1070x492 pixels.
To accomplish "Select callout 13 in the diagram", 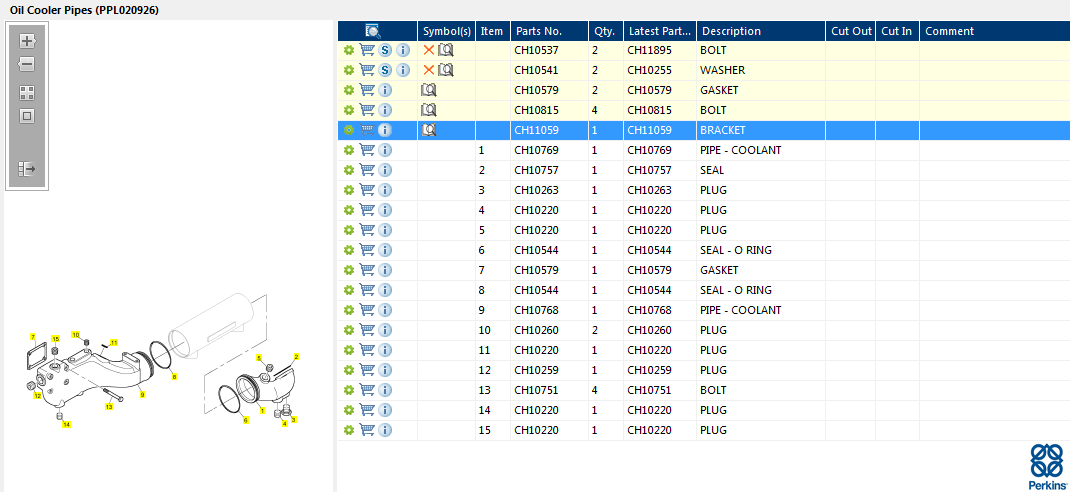I will pos(109,407).
